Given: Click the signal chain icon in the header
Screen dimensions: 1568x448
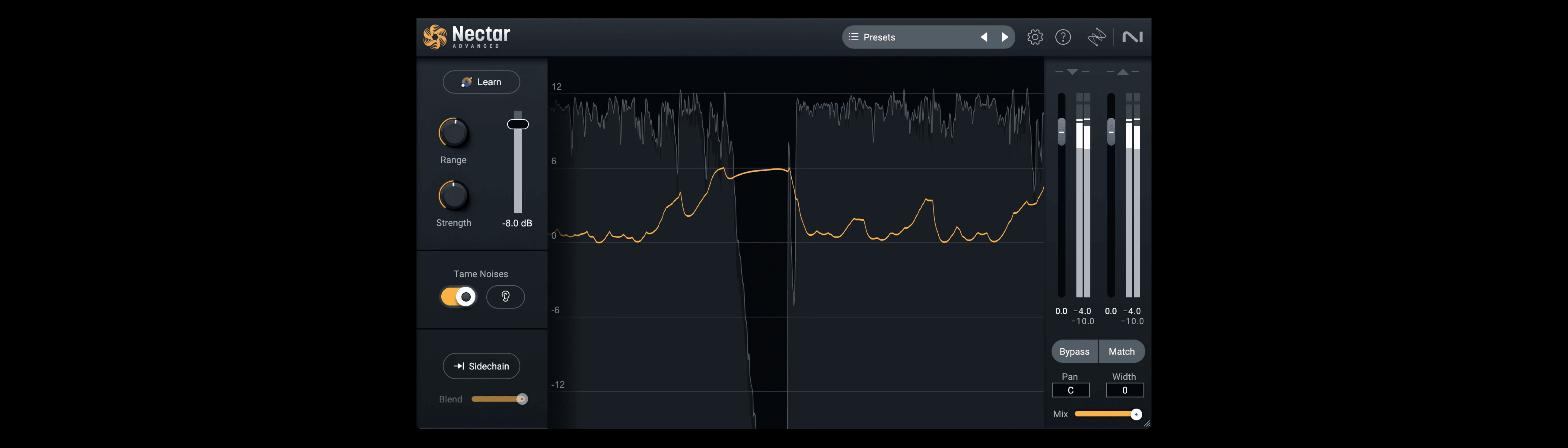Looking at the screenshot, I should [x=1096, y=36].
